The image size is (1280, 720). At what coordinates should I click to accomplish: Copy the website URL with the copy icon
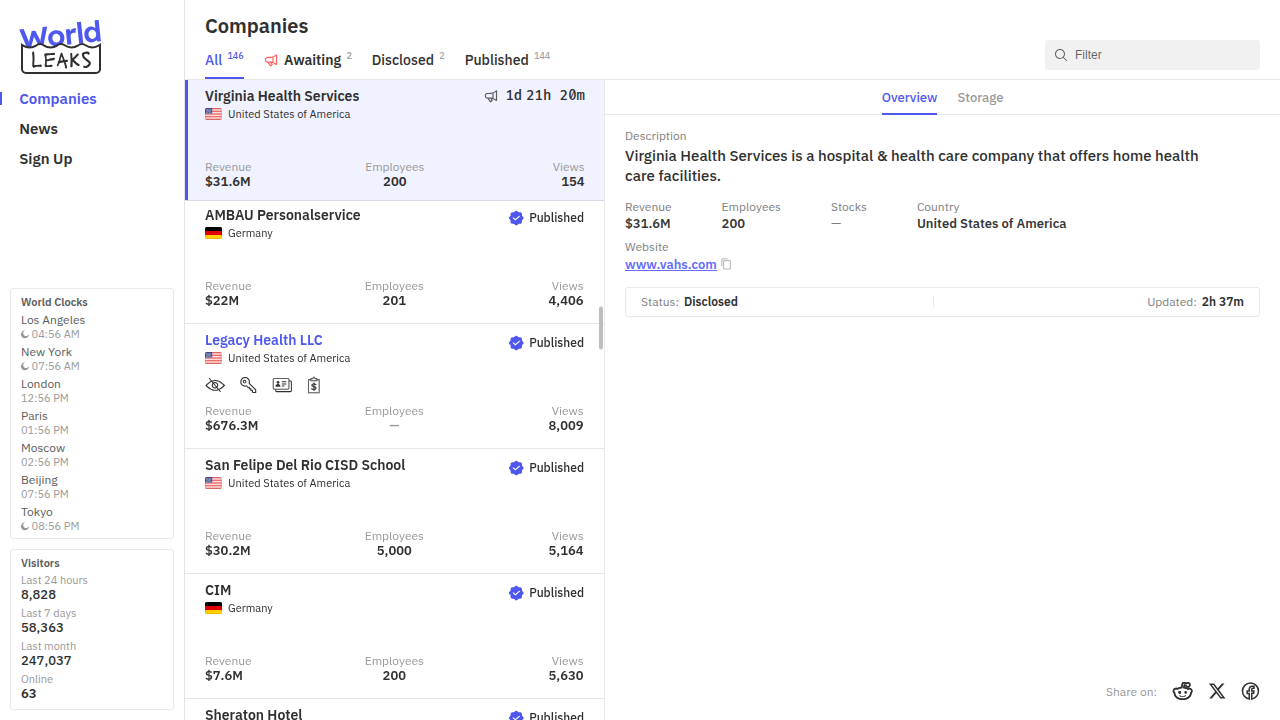pyautogui.click(x=727, y=265)
